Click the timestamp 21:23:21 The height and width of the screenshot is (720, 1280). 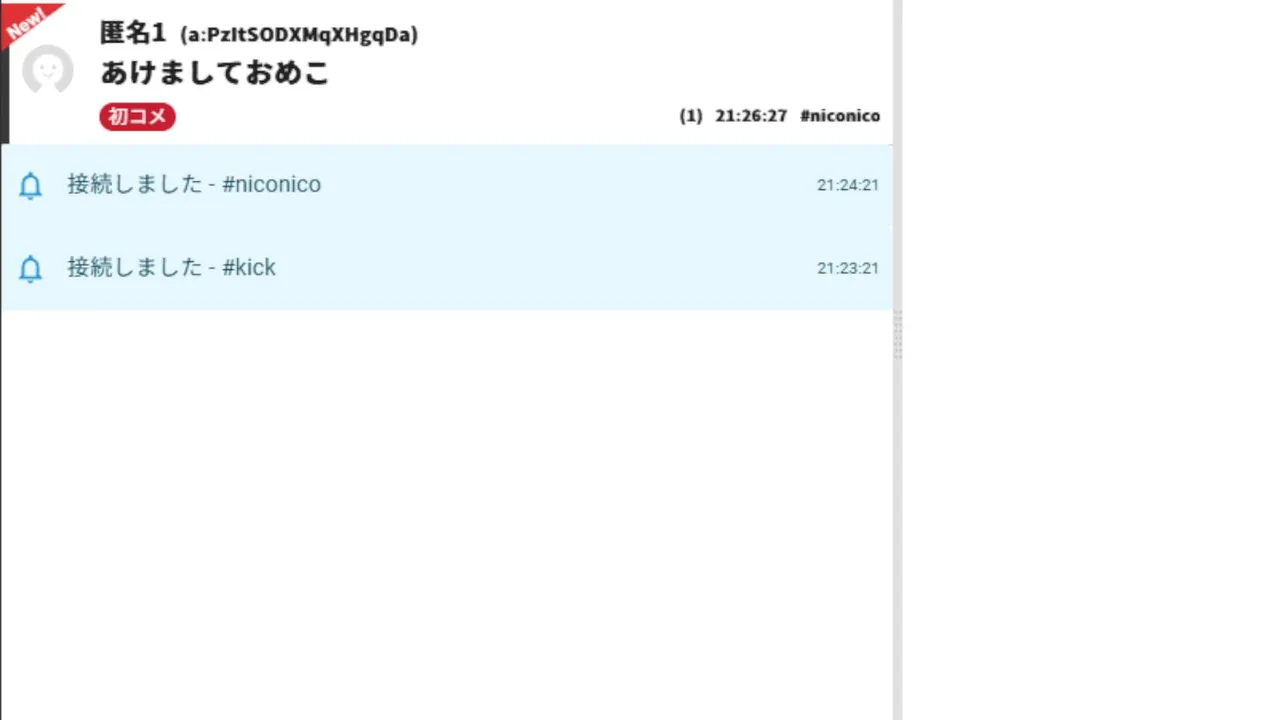tap(848, 268)
